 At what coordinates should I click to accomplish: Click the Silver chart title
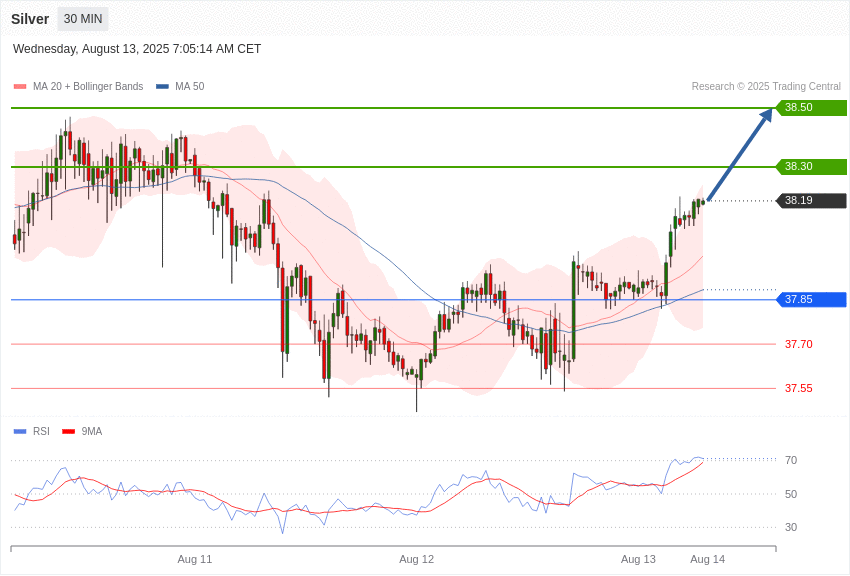click(30, 19)
